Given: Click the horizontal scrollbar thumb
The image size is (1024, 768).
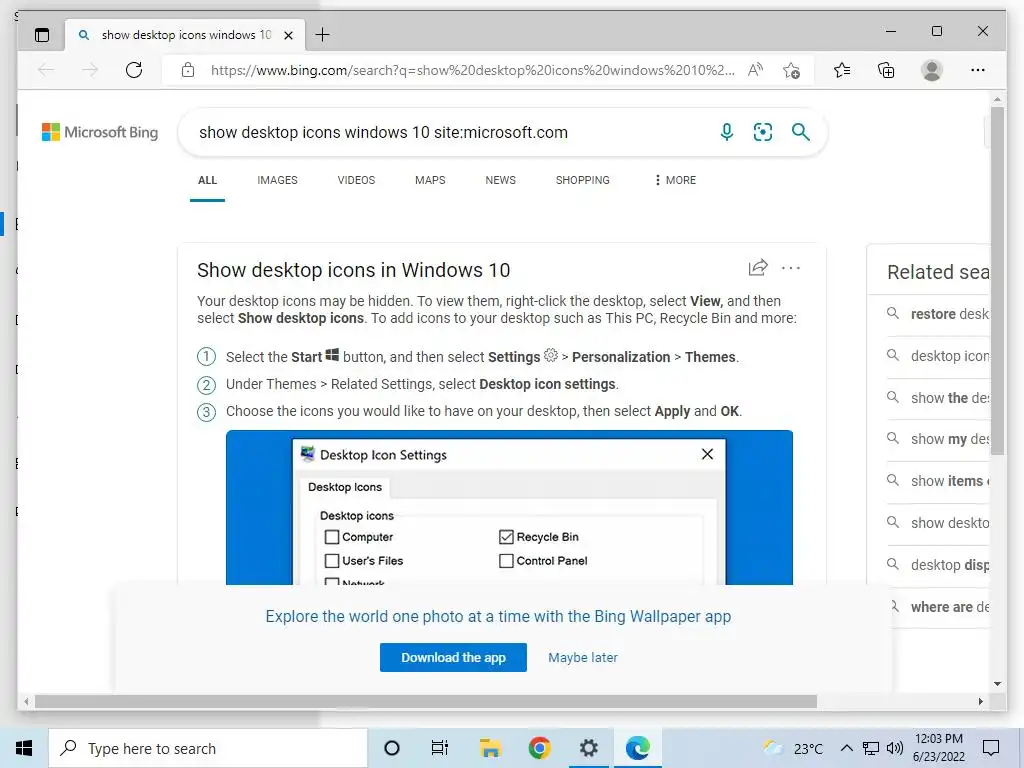Looking at the screenshot, I should pyautogui.click(x=426, y=701).
